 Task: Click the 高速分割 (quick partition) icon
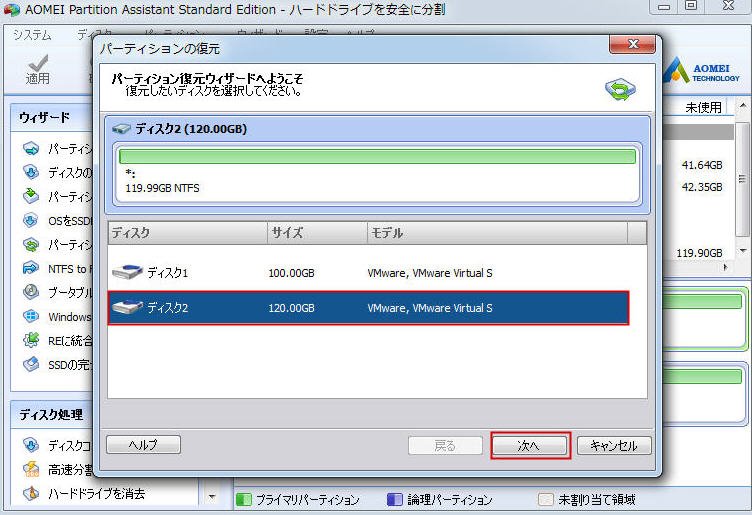(31, 469)
